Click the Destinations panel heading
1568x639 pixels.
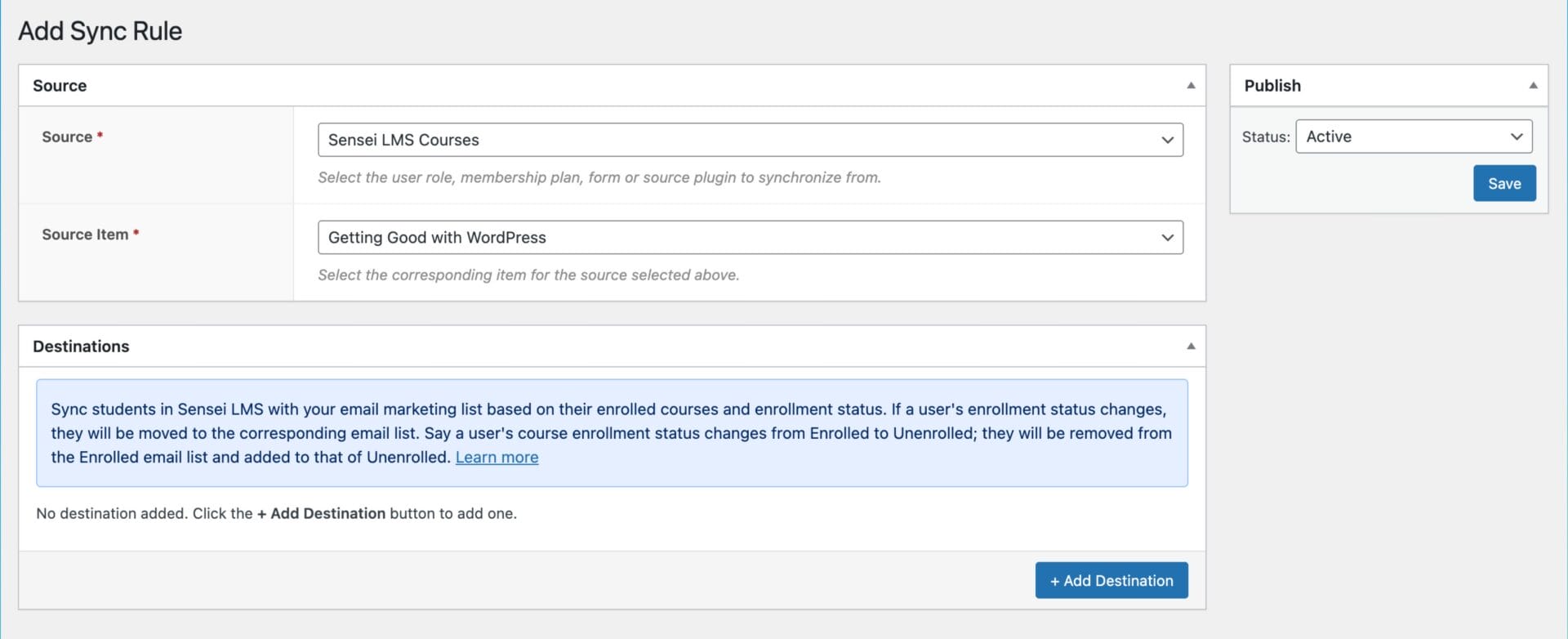[81, 346]
